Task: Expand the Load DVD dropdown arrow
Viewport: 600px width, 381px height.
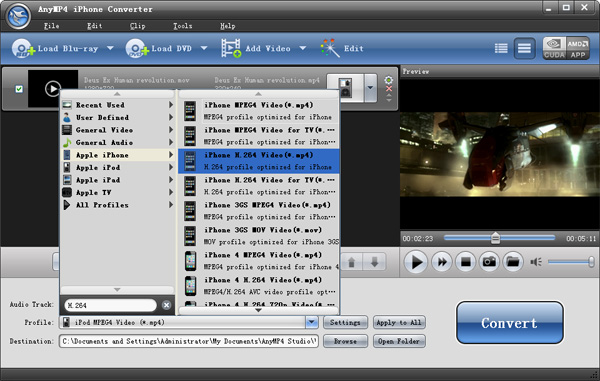Action: (x=204, y=48)
